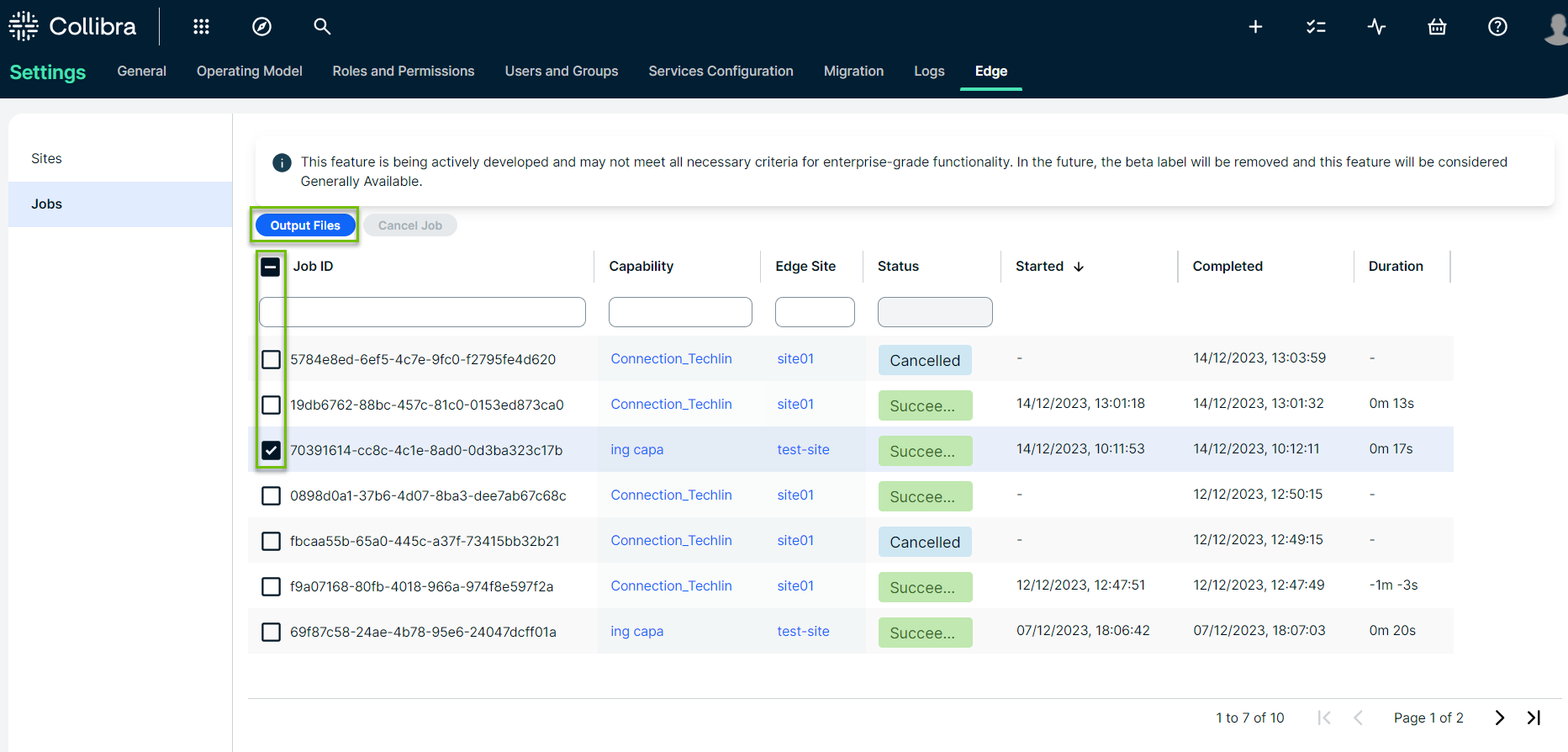Open Sites in the left sidebar

click(x=47, y=159)
